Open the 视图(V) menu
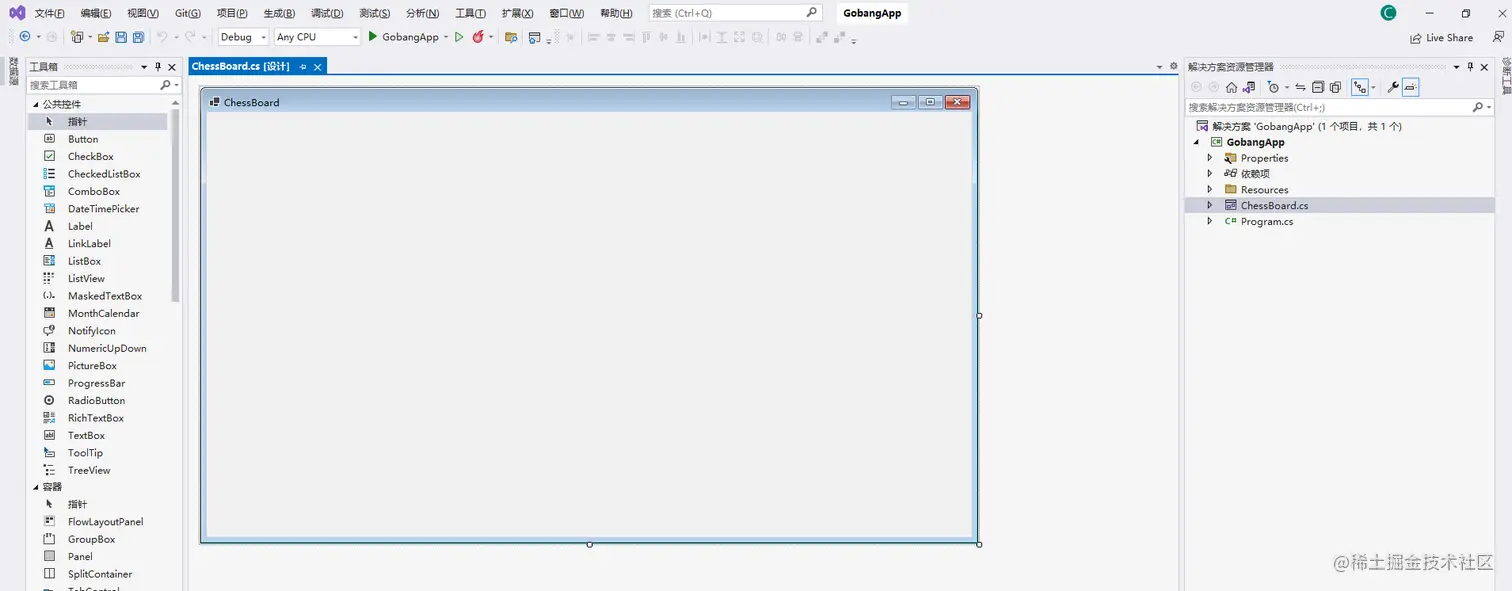The image size is (1512, 591). click(x=143, y=13)
